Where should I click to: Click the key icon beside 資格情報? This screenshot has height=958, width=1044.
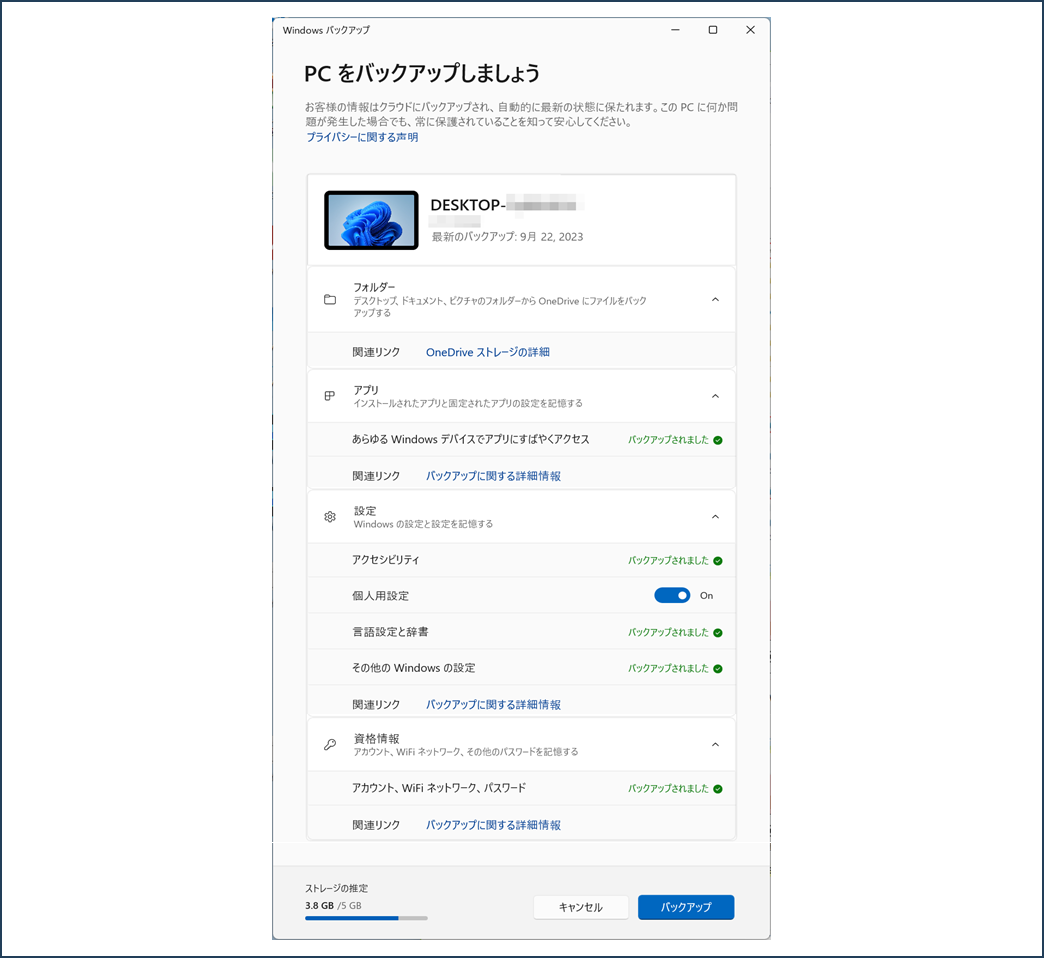tap(330, 744)
